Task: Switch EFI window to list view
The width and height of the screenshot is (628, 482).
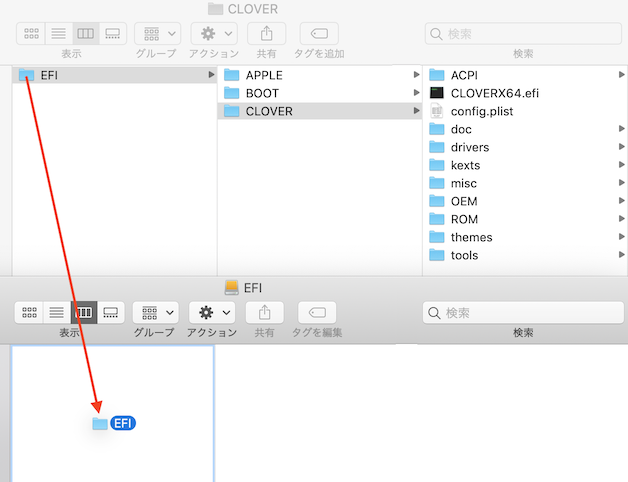Action: [x=57, y=313]
